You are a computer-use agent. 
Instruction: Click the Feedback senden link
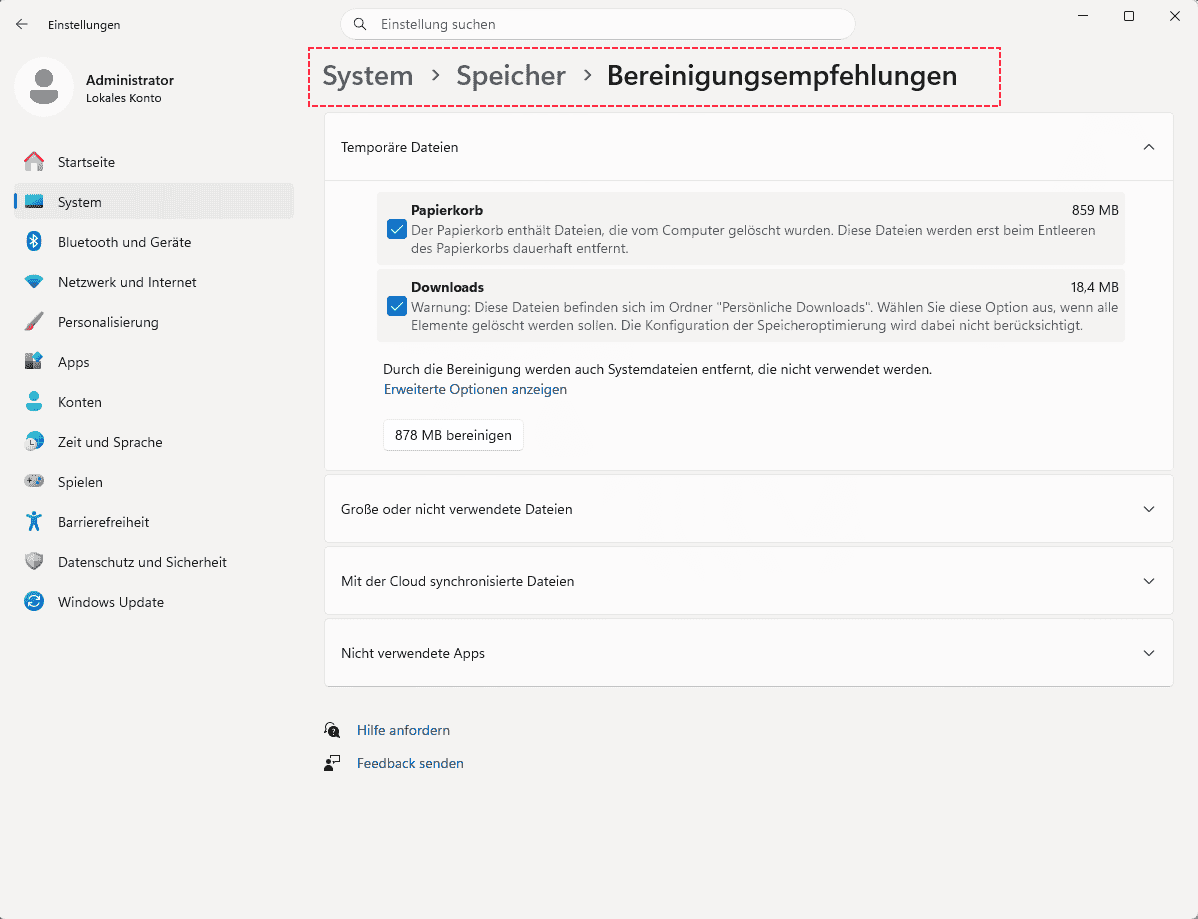(x=410, y=763)
